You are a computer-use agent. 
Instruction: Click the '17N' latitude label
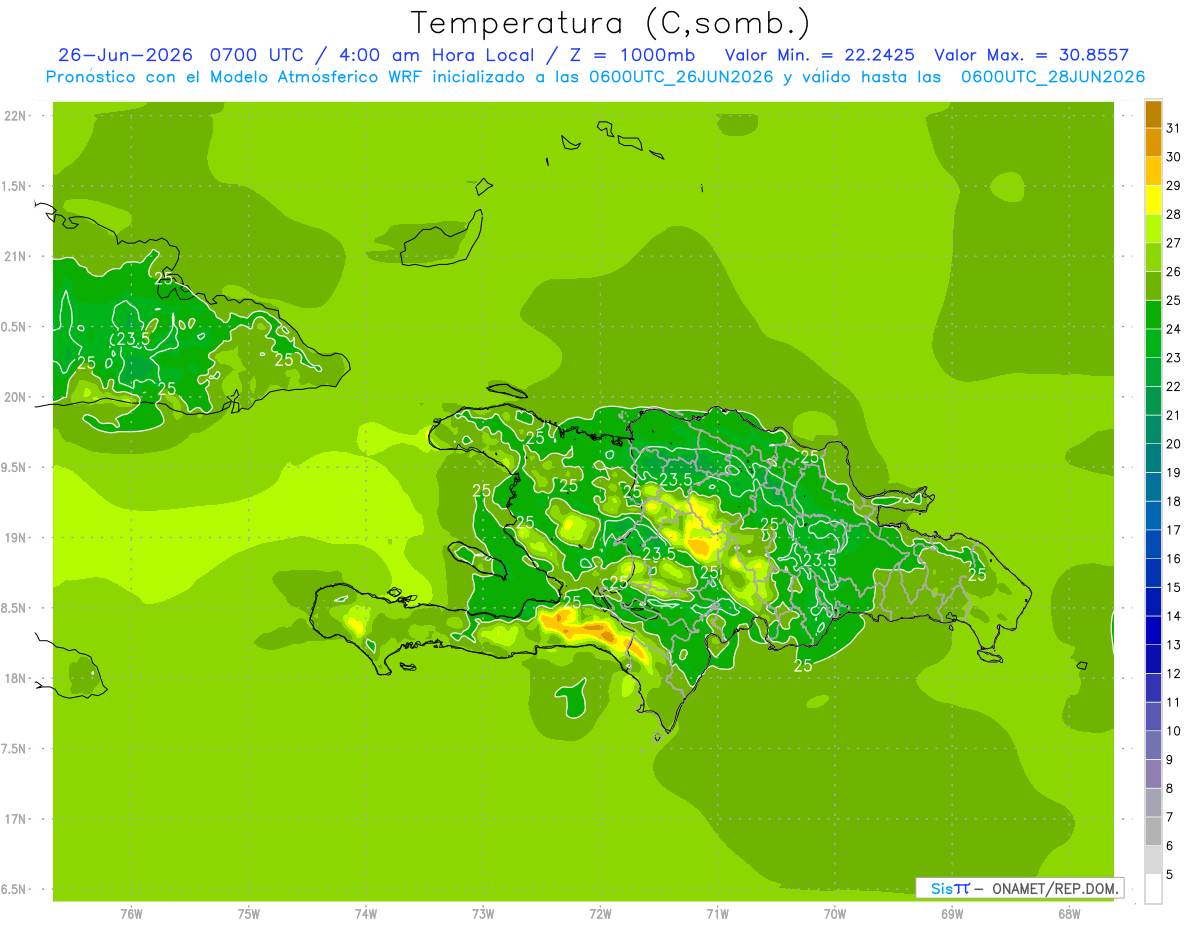point(15,819)
